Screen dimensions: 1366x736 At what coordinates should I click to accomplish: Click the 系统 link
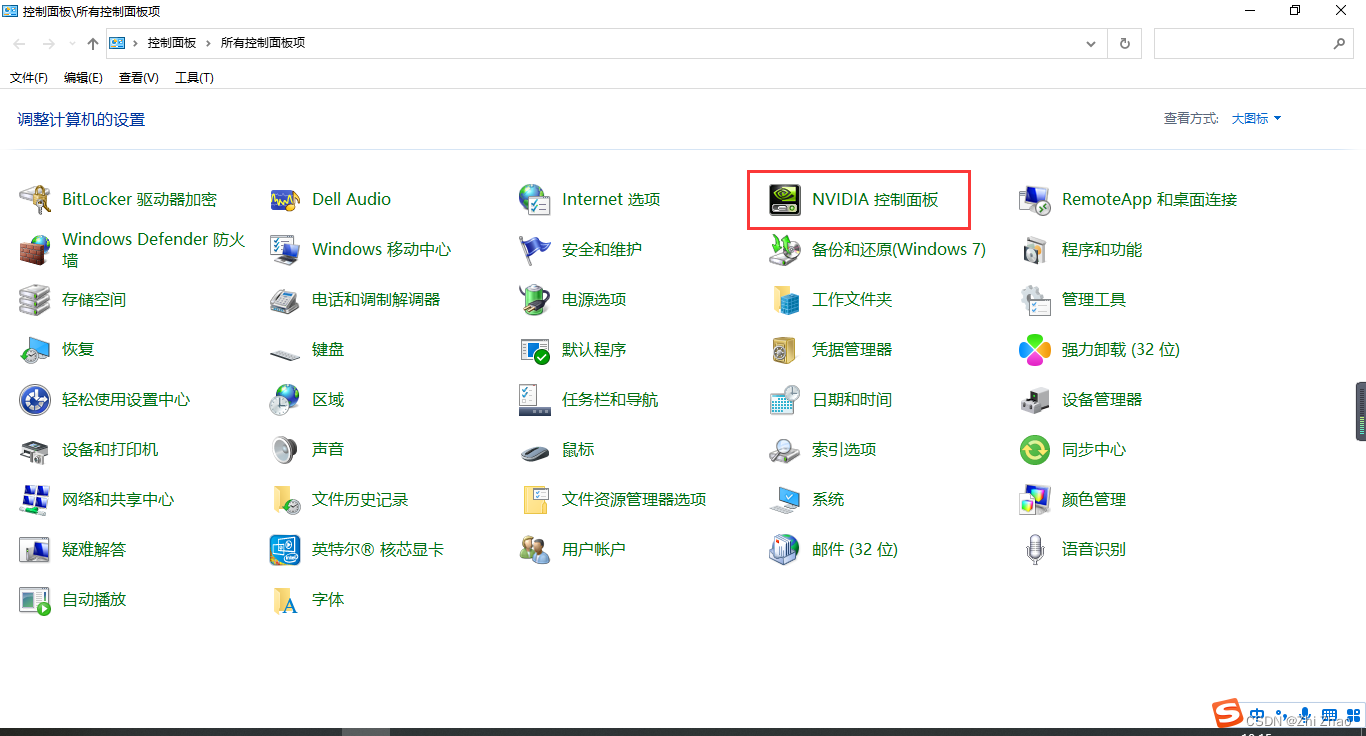(x=828, y=499)
